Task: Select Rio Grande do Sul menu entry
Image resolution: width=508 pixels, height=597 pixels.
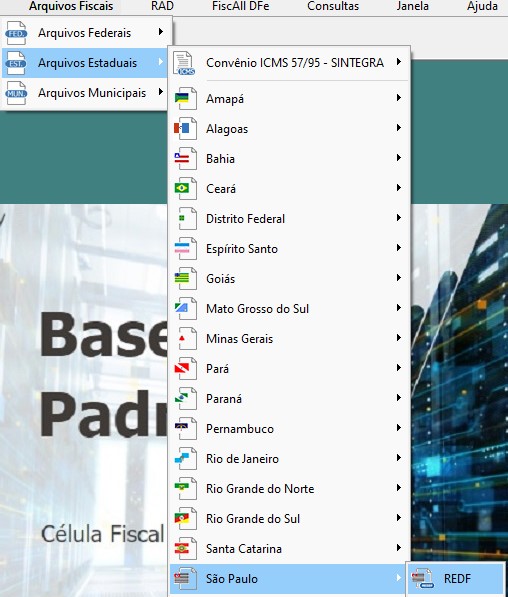Action: [289, 519]
